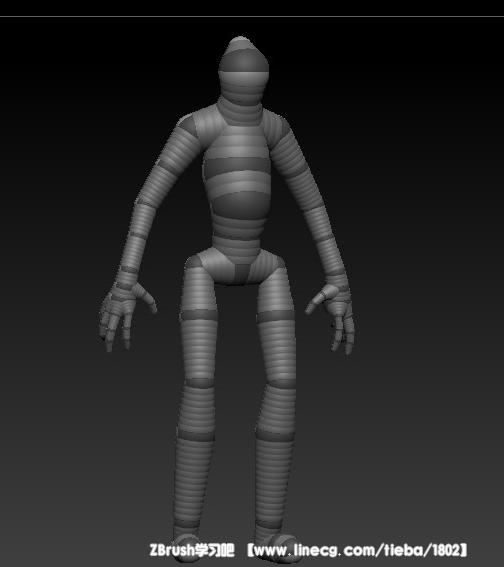Viewport: 504px width, 567px height.
Task: Select the knee band on the left-side leg
Action: click(200, 383)
